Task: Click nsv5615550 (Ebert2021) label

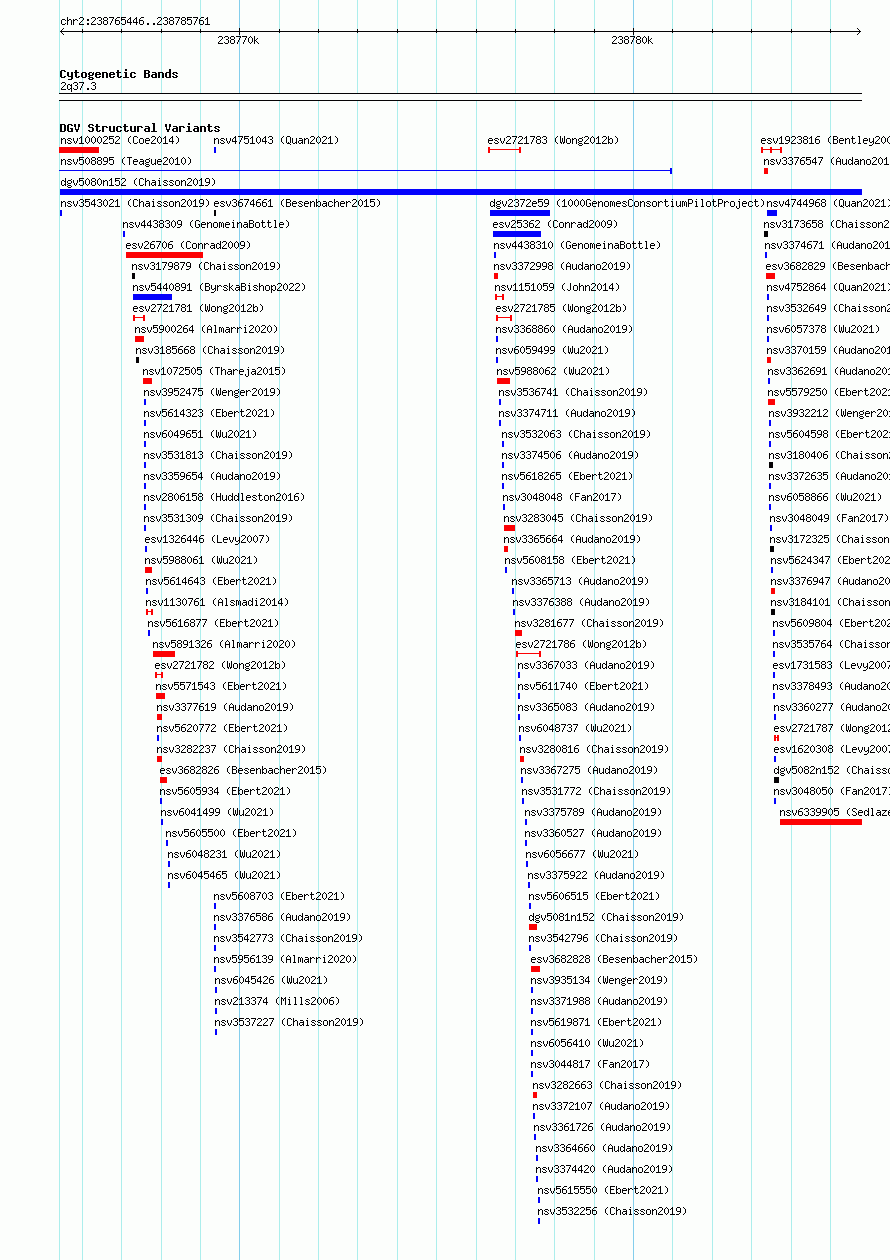Action: pyautogui.click(x=603, y=1191)
